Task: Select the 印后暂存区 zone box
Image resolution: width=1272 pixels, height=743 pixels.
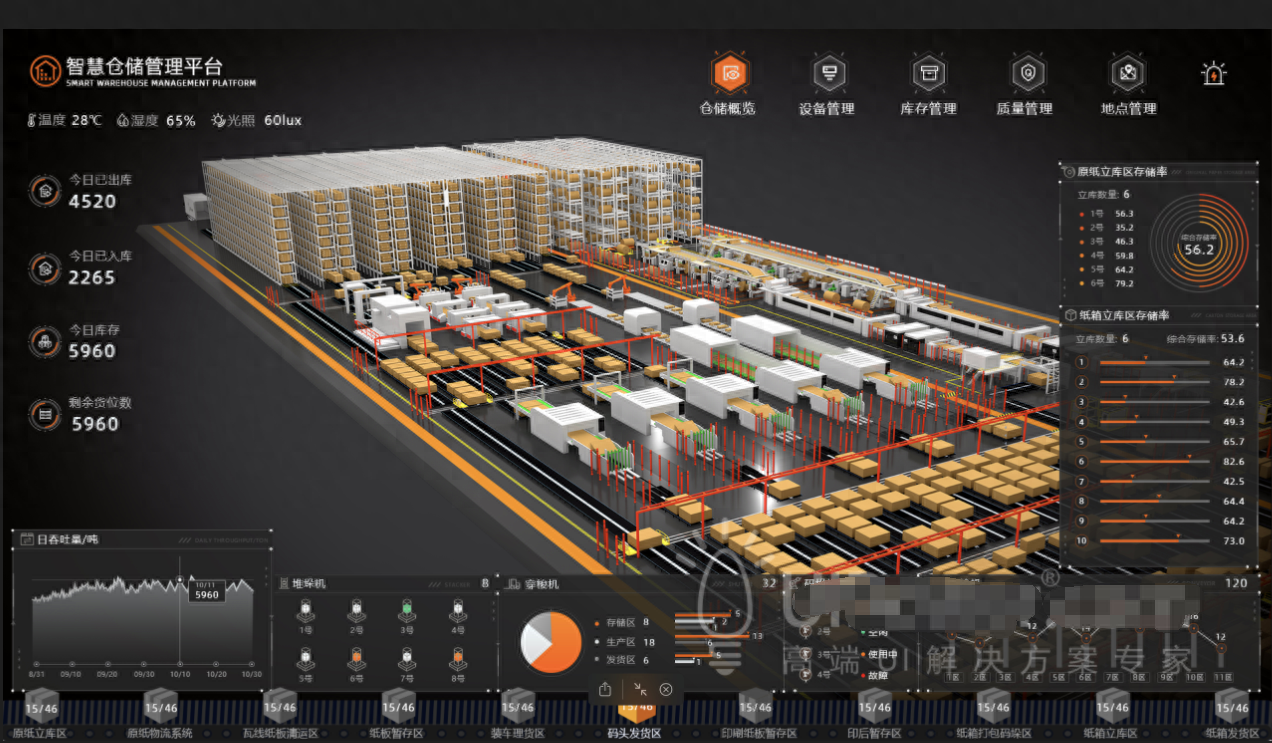Action: tap(874, 706)
